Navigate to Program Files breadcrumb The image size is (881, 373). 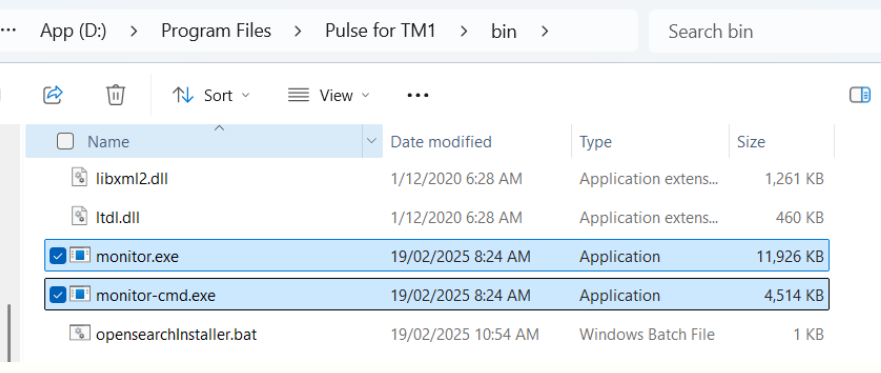point(216,31)
